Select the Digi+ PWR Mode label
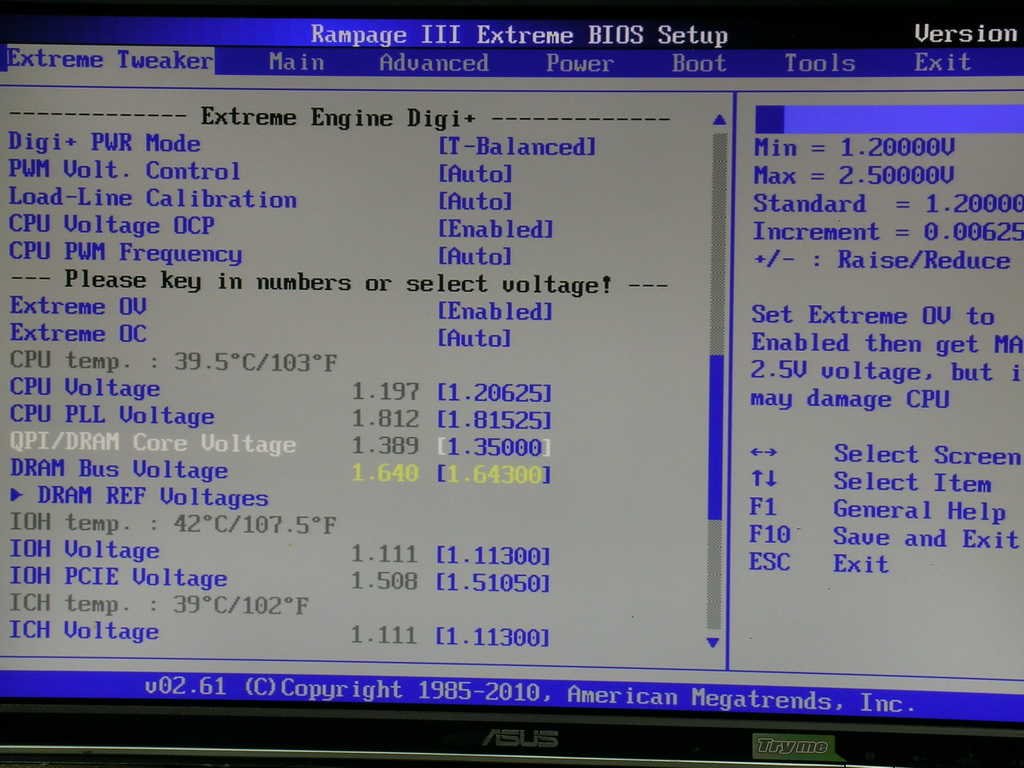 [104, 142]
